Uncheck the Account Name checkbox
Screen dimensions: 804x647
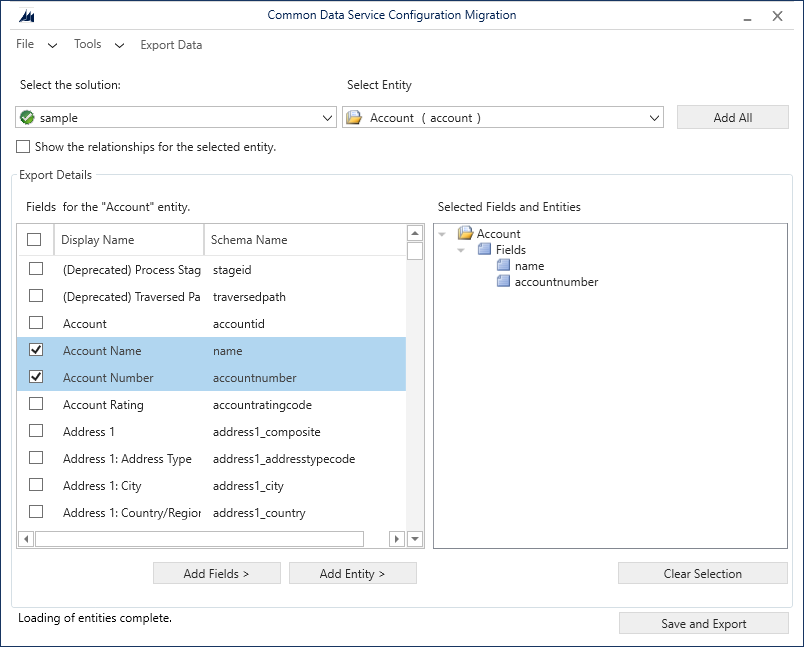coord(36,350)
